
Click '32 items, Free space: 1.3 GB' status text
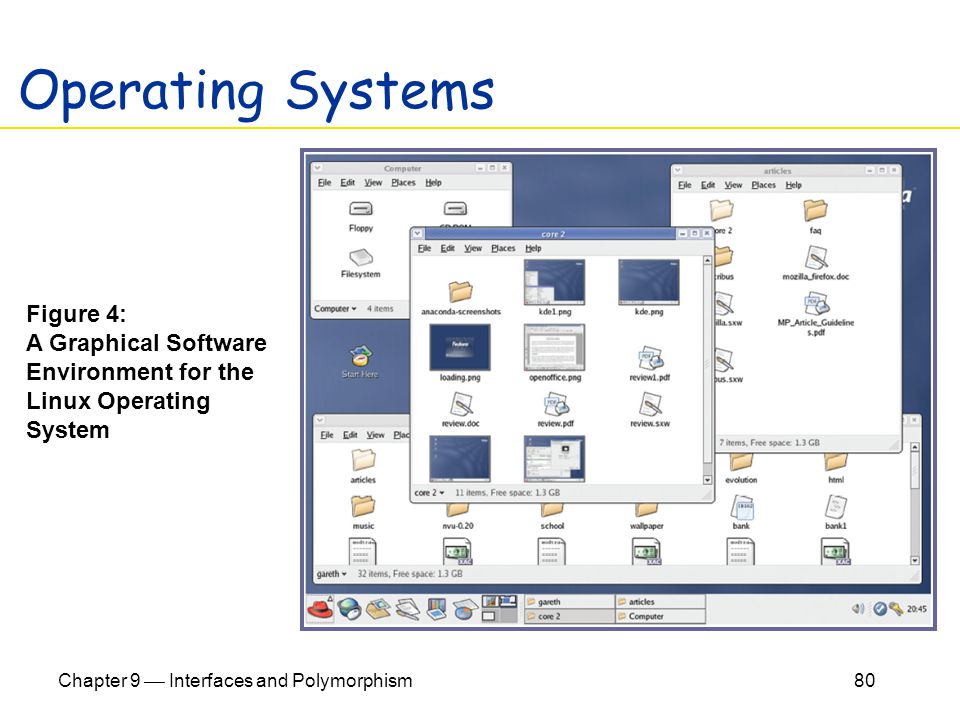410,574
